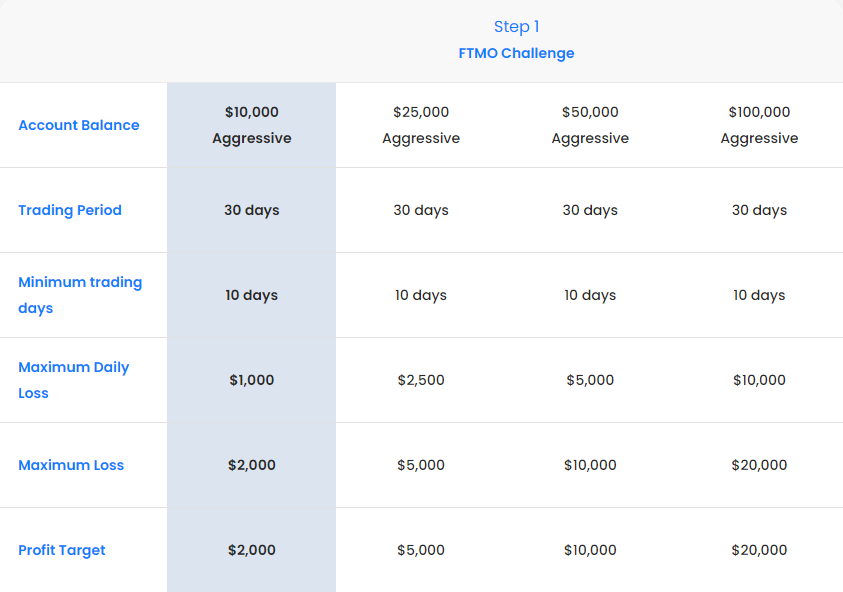Image resolution: width=843 pixels, height=592 pixels.
Task: Pick the $100,000 Aggressive account option
Action: 759,125
